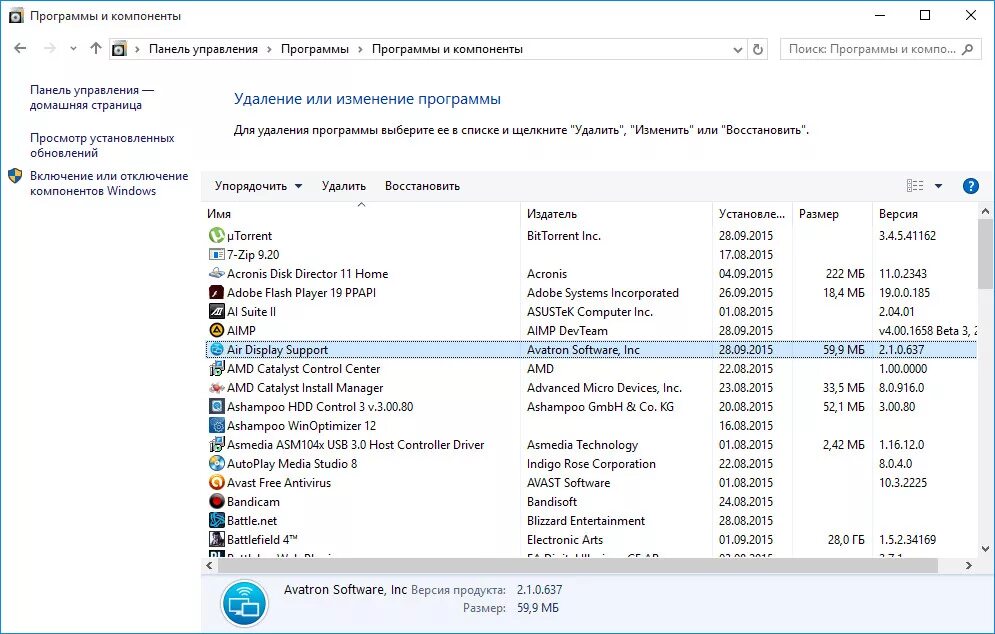Refresh the Programs and Components list

(758, 49)
